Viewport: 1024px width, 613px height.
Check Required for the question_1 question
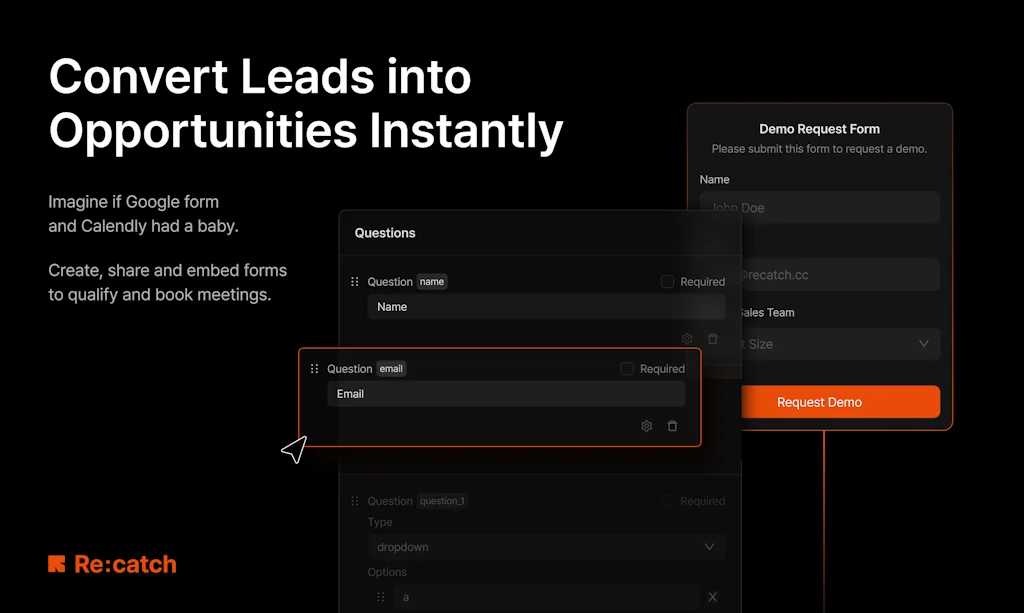pyautogui.click(x=668, y=501)
